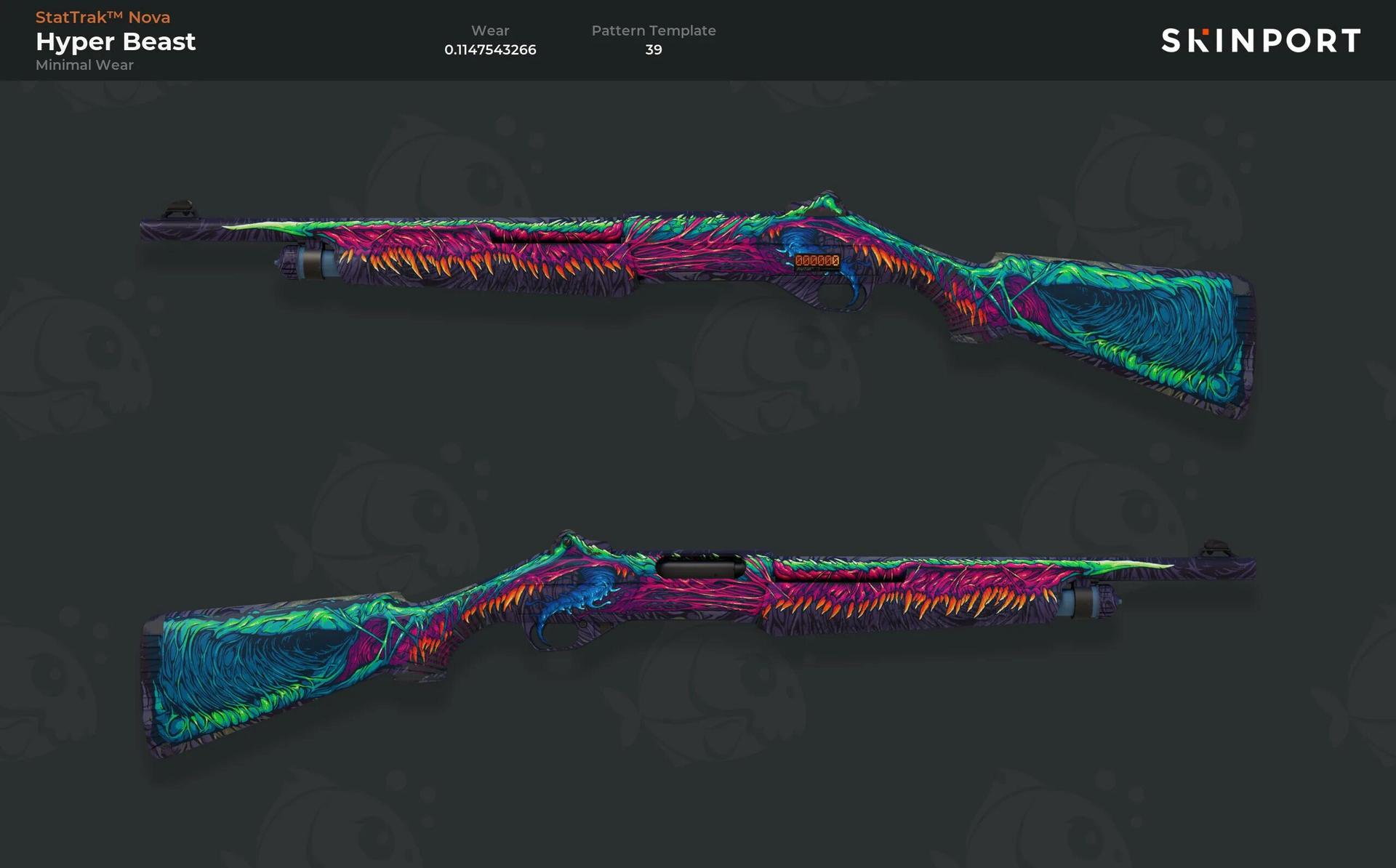
Task: Select the wear value 0.1147543266
Action: (x=490, y=49)
